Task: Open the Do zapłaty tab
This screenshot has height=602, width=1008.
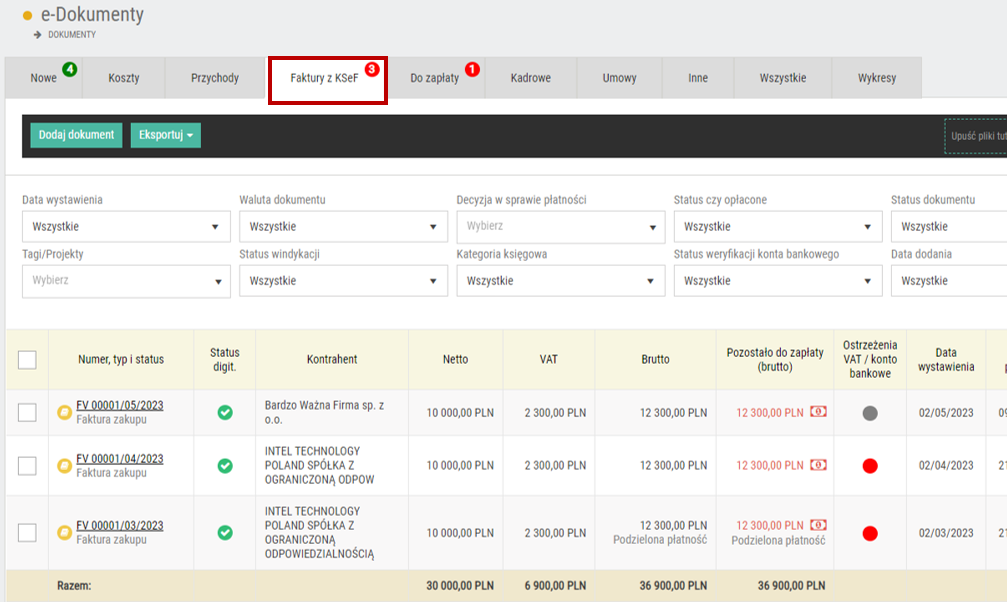Action: click(x=435, y=78)
